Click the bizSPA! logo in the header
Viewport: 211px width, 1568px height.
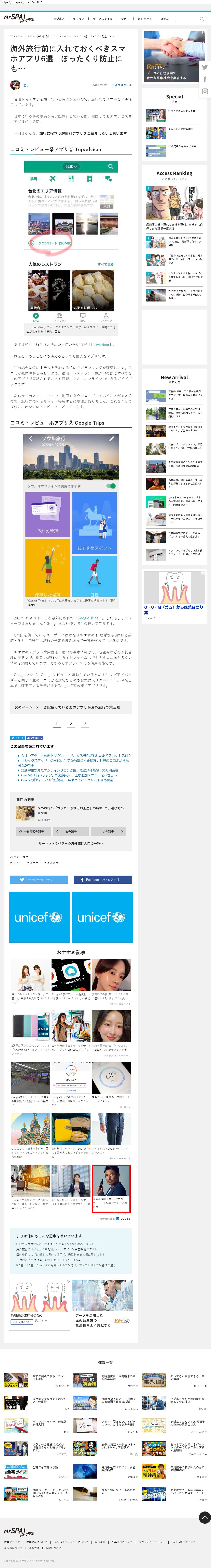[x=19, y=18]
